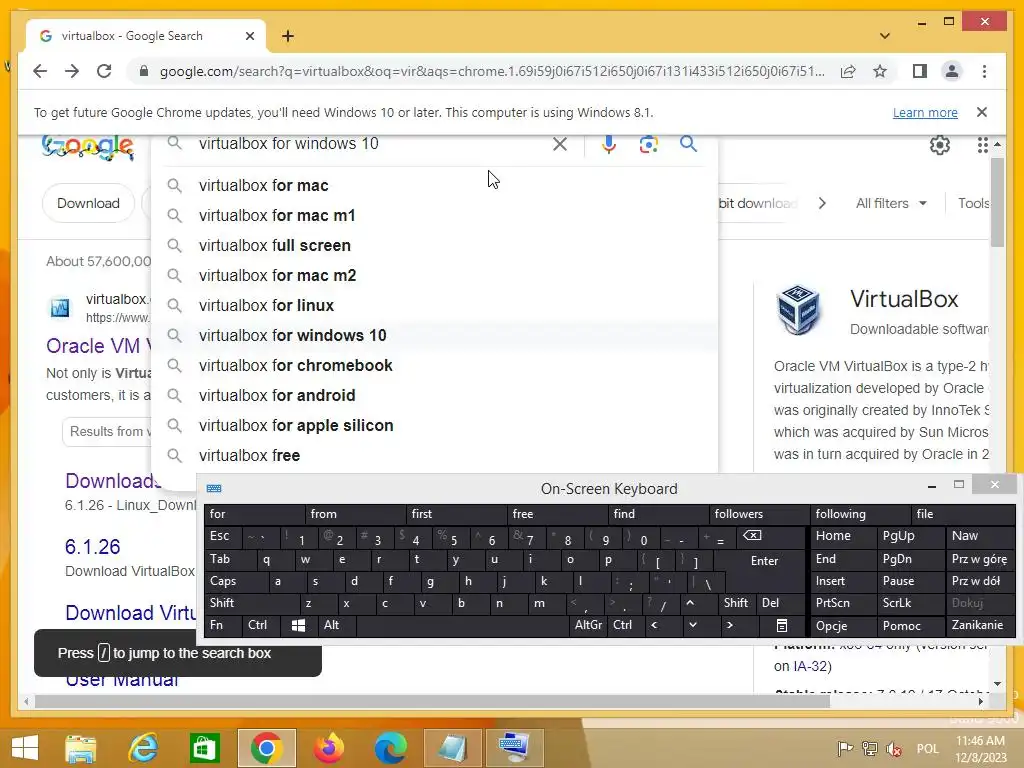Click the page vertical scrollbar
Screen dimensions: 1024x768
997,202
